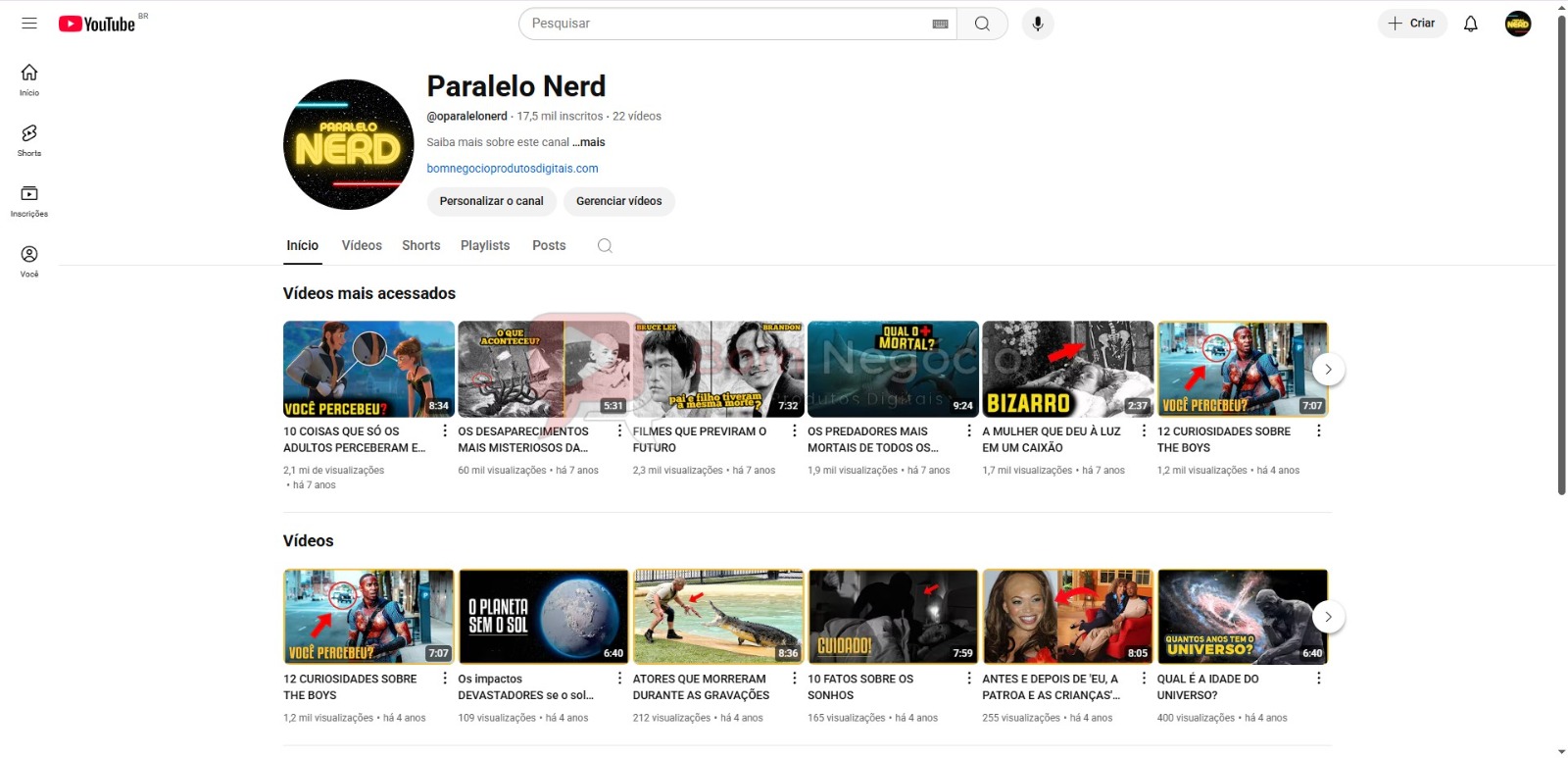Screen dimensions: 1568x758
Task: Open Início in the sidebar
Action: (x=29, y=79)
